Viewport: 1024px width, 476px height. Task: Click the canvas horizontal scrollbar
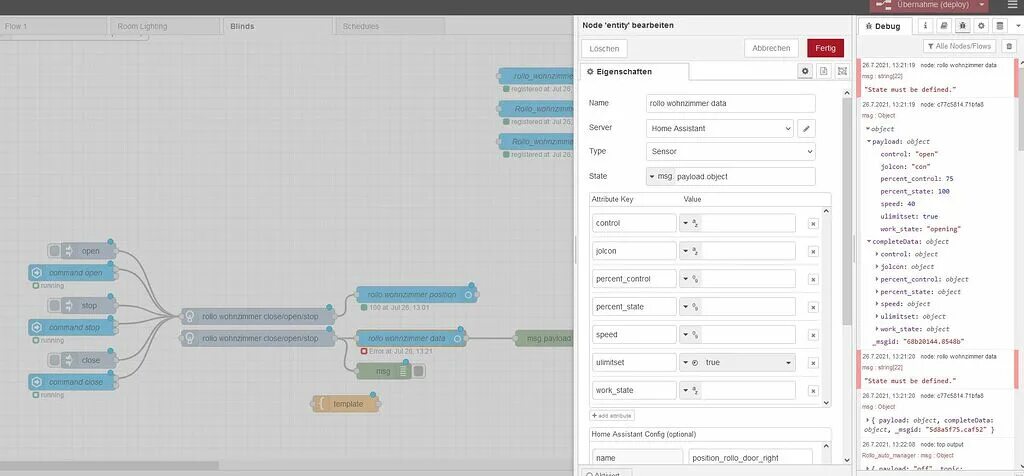109,466
